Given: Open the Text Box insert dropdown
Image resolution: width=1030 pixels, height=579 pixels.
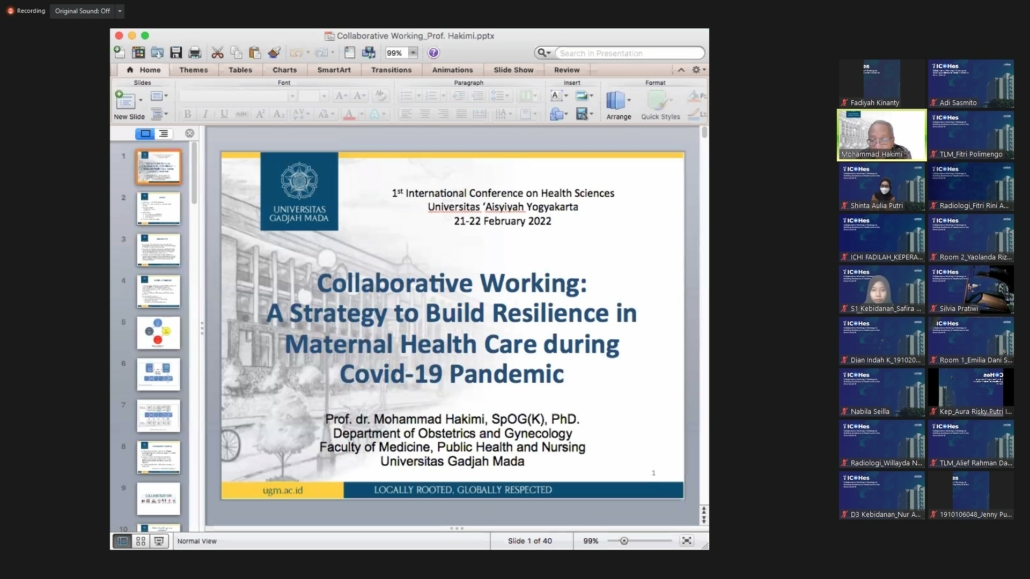Looking at the screenshot, I should pyautogui.click(x=558, y=96).
